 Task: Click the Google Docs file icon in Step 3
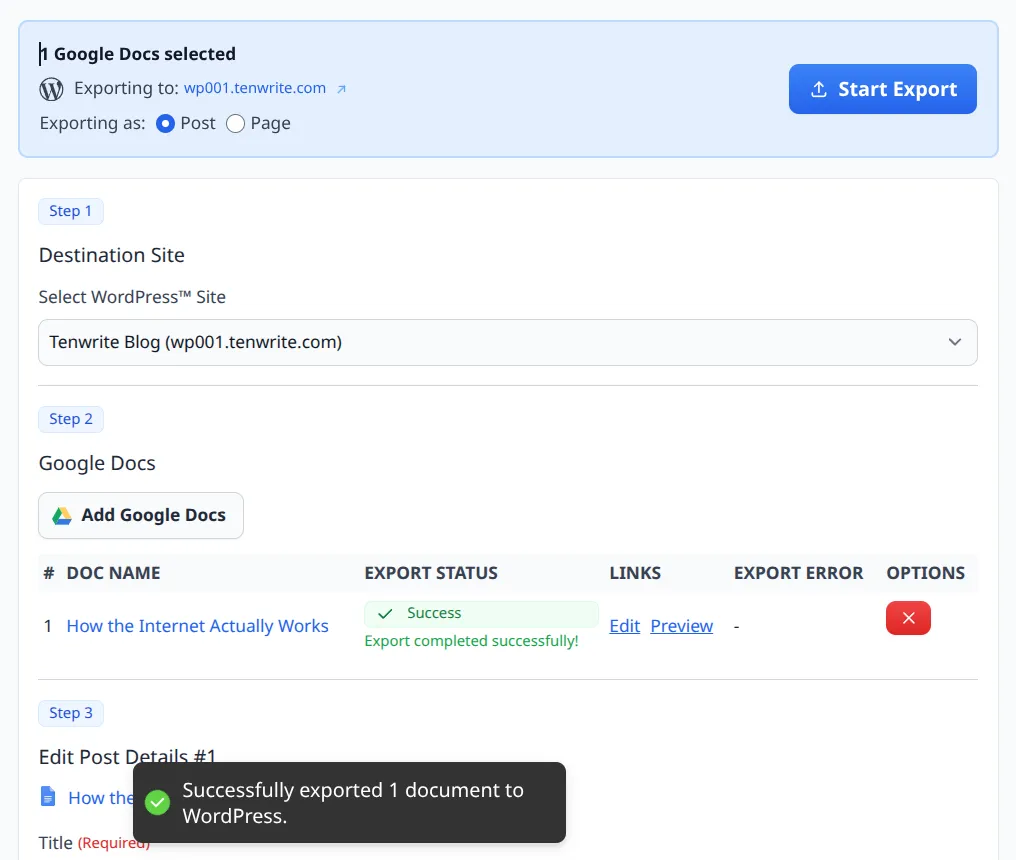(x=47, y=796)
